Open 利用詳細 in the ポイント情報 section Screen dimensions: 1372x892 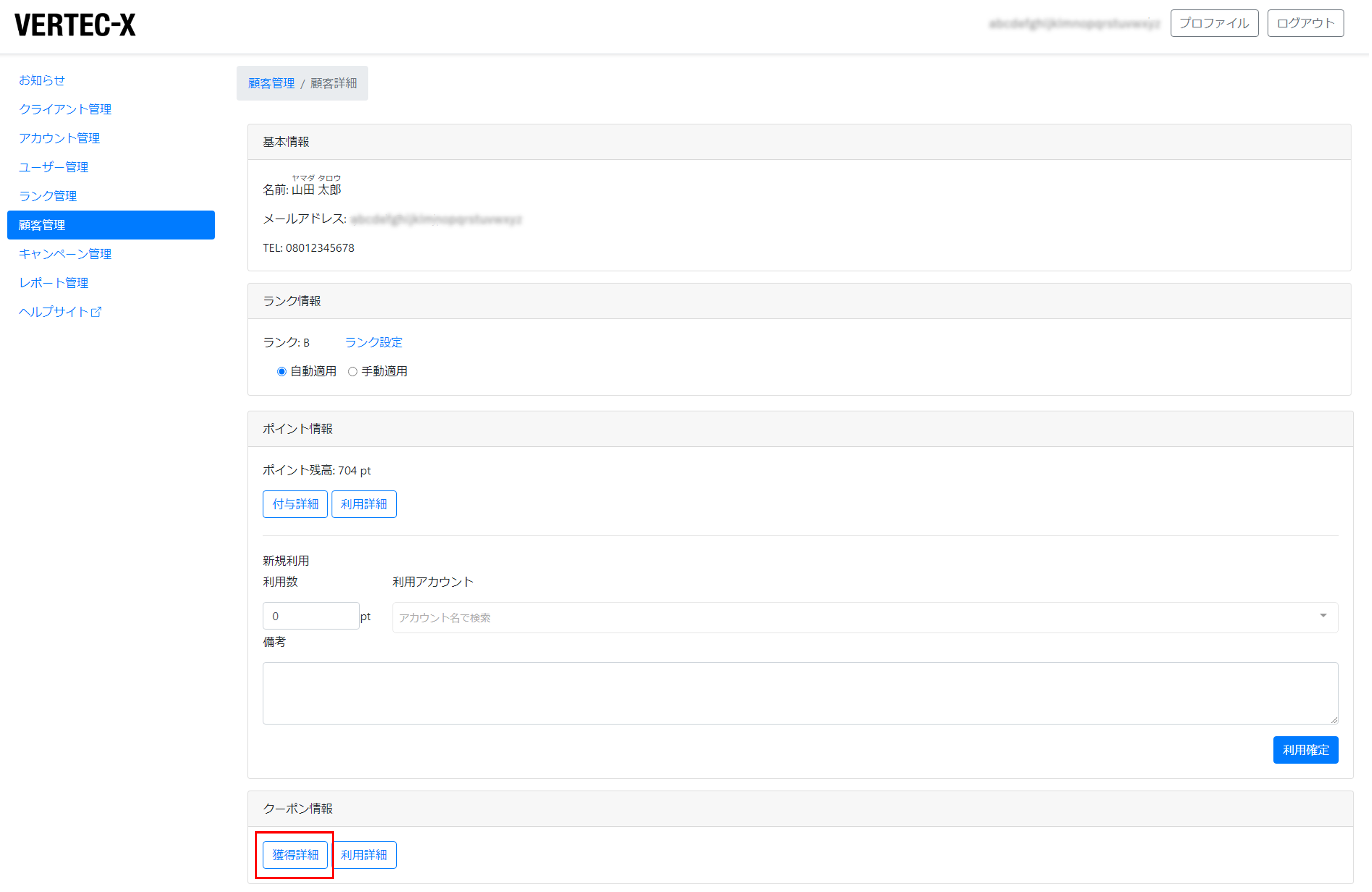(364, 504)
